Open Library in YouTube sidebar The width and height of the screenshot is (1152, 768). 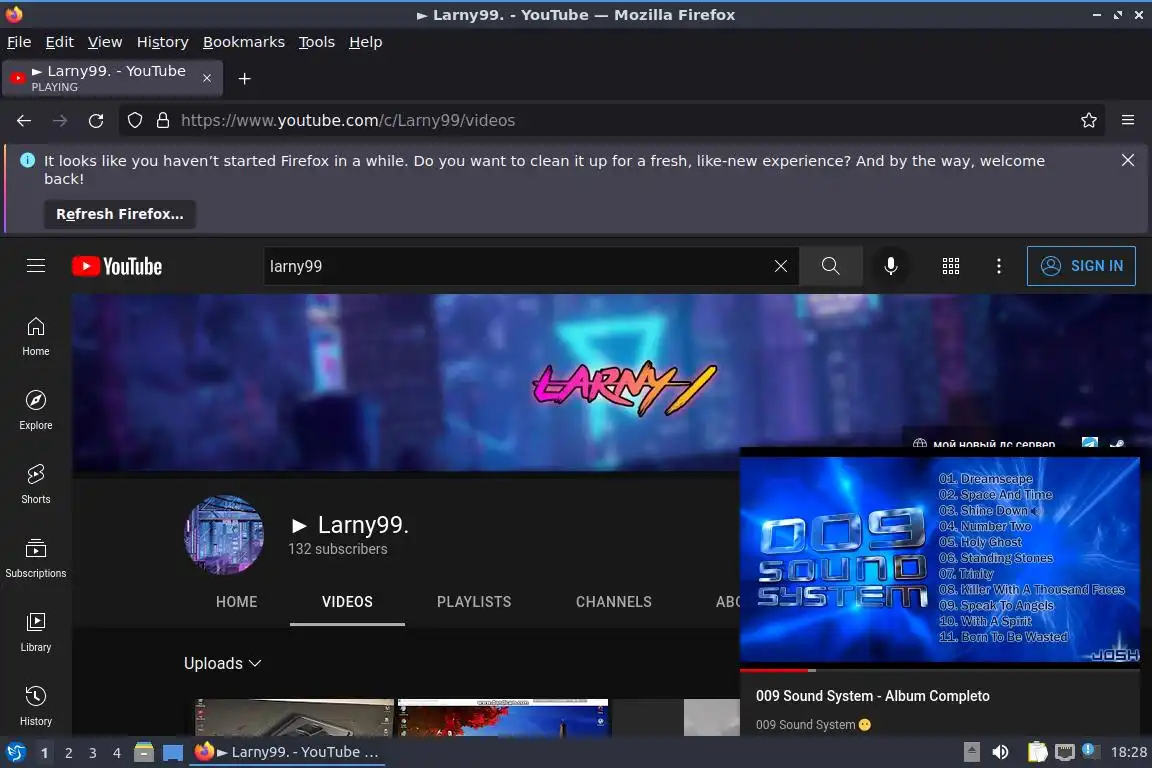(x=36, y=632)
